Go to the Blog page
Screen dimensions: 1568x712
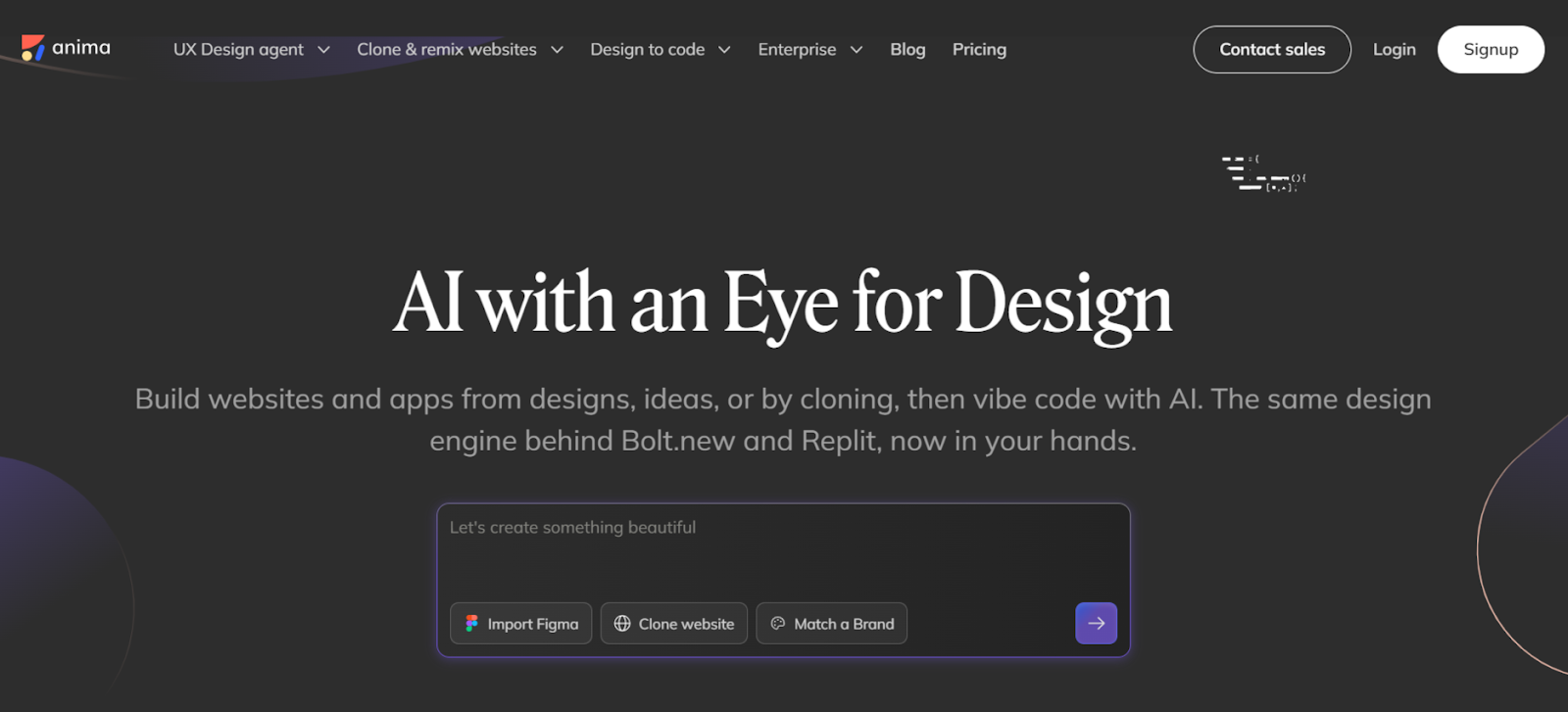click(x=907, y=49)
